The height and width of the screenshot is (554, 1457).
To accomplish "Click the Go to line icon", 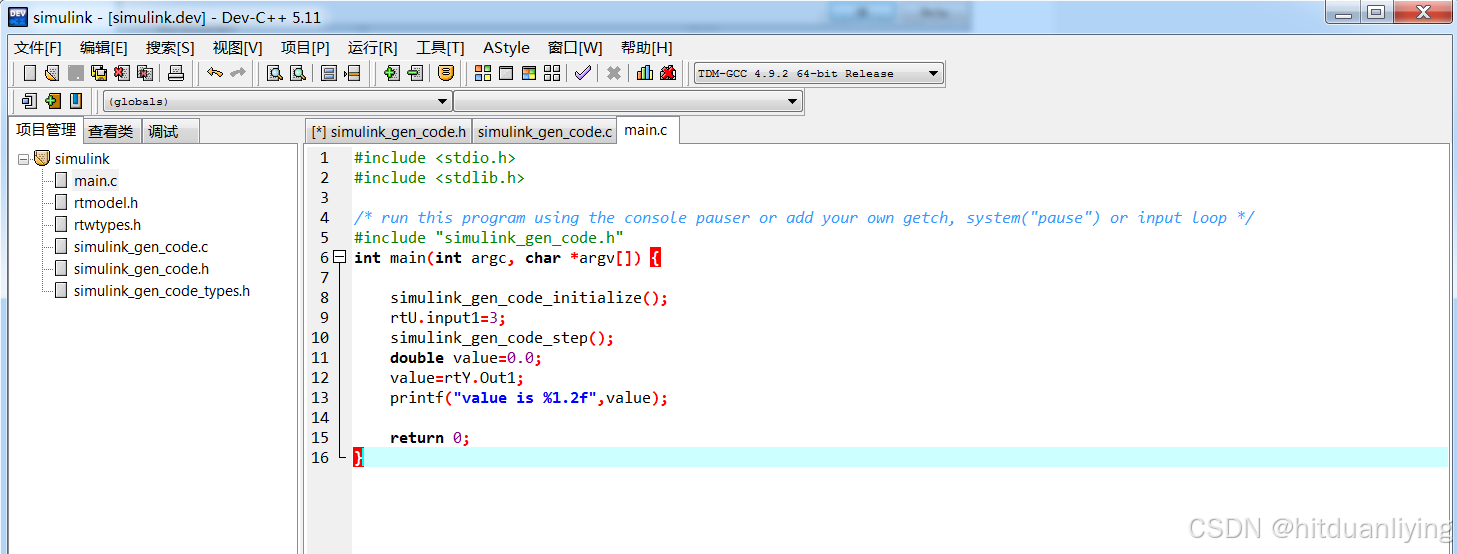I will 351,73.
